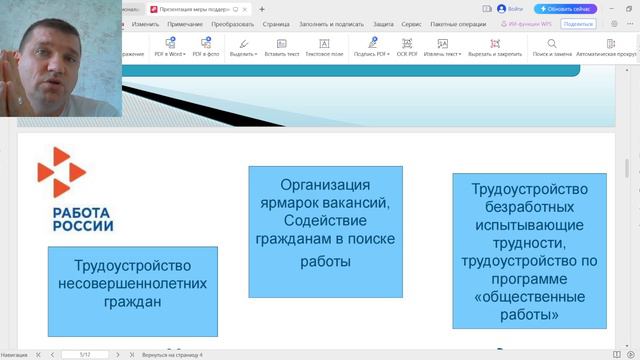Jump to the last page arrow
Screen dimensions: 640x360
click(131, 355)
